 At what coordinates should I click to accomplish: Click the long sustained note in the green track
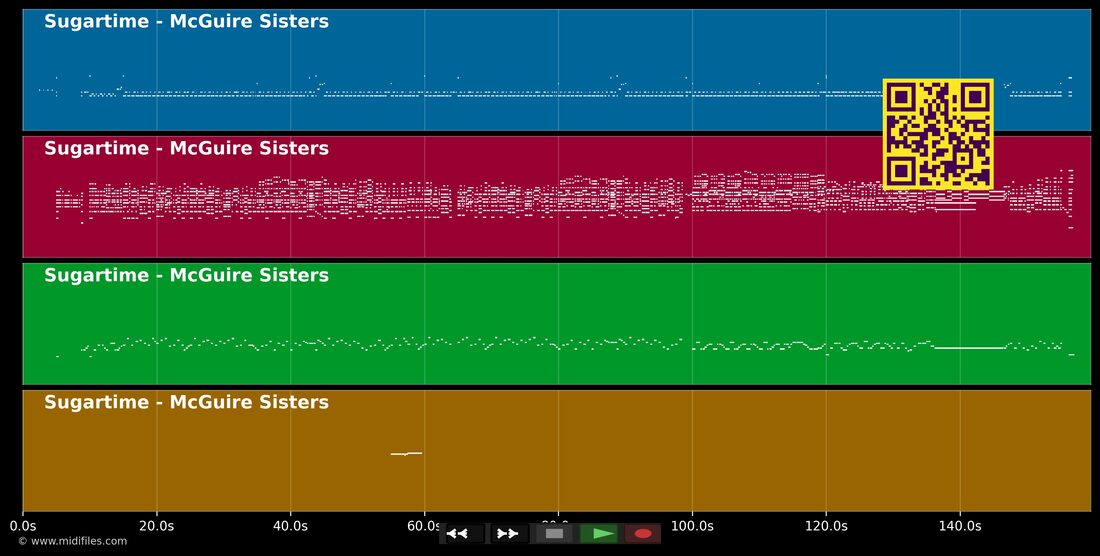pos(971,347)
